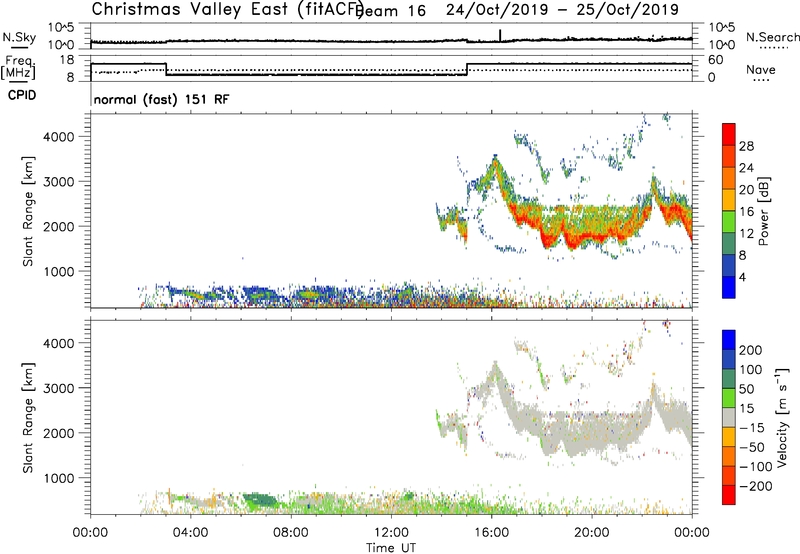This screenshot has height=554, width=800.
Task: Click the '200' value on the velocity colorbar
Action: coord(751,350)
